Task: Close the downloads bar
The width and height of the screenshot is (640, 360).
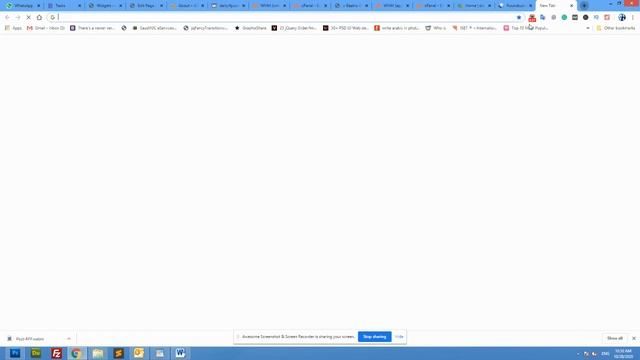Action: click(633, 338)
